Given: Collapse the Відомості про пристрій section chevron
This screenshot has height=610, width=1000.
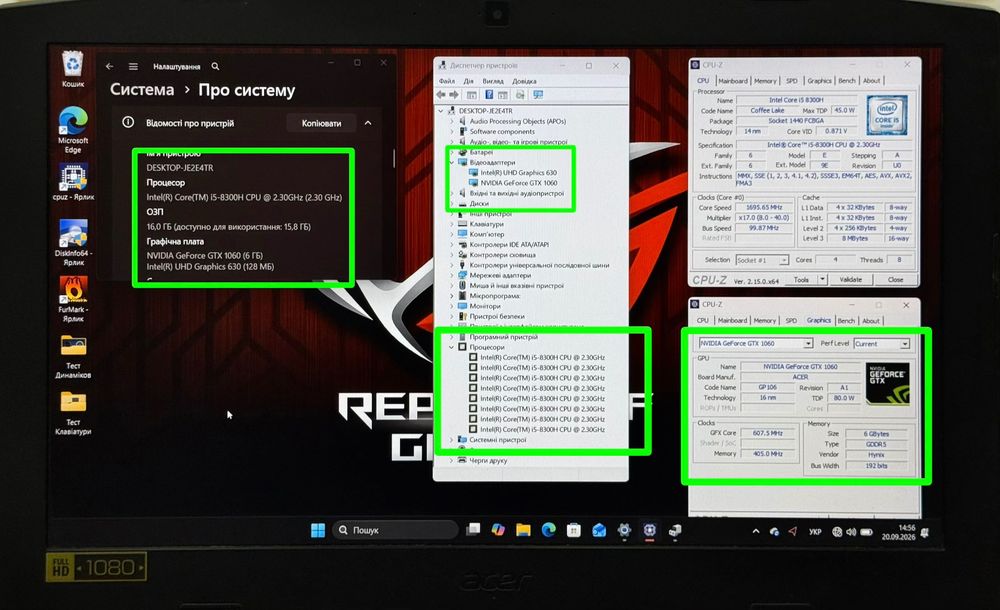Looking at the screenshot, I should pyautogui.click(x=368, y=123).
